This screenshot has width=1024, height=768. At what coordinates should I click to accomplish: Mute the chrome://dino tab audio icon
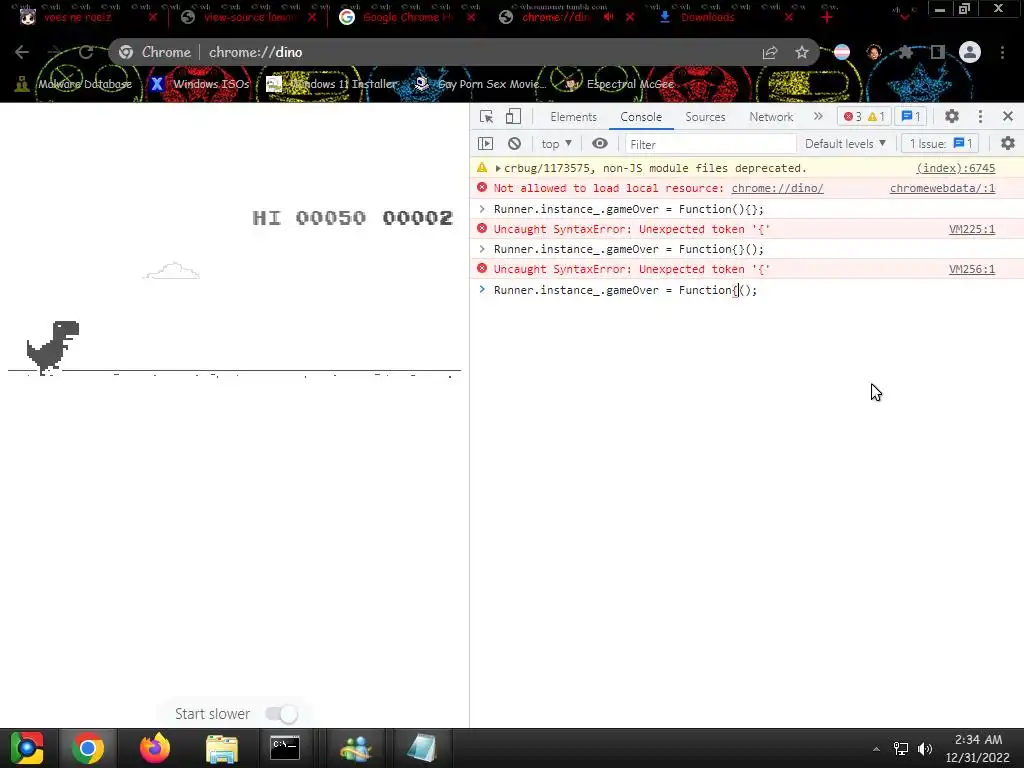609,17
